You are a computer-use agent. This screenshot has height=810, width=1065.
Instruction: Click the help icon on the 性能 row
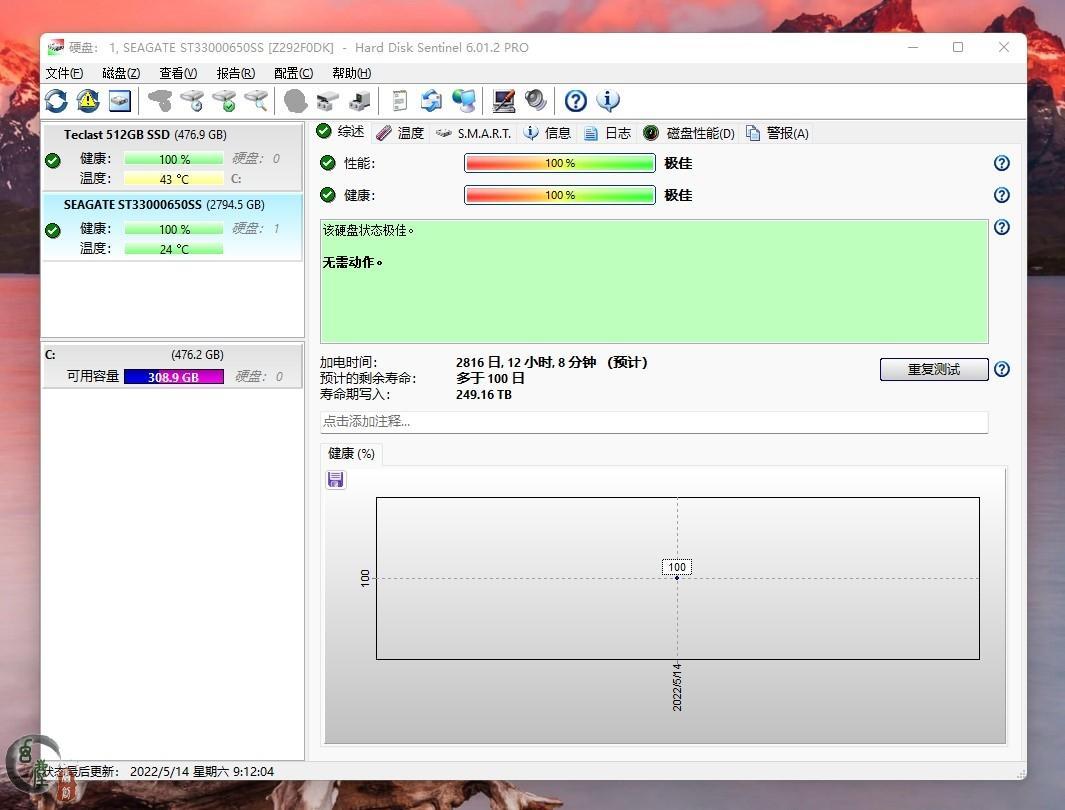[x=1002, y=163]
